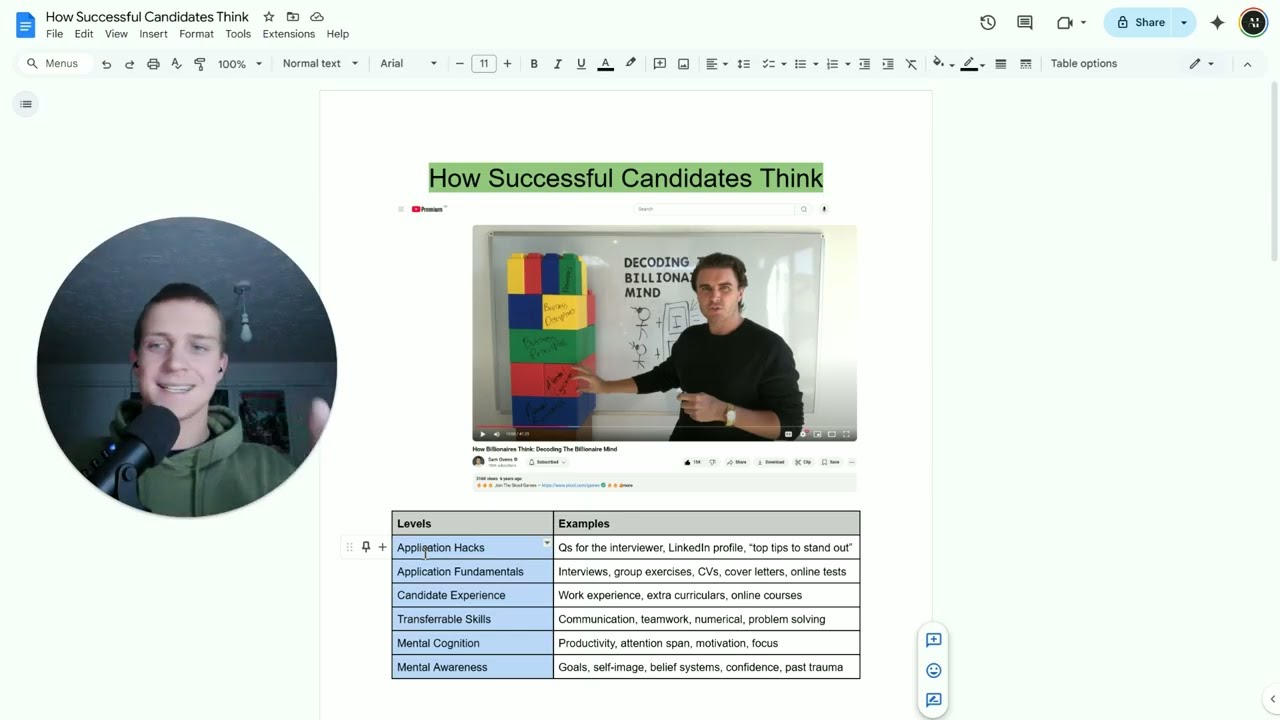Select the paint format tool
This screenshot has width=1280, height=720.
[x=199, y=64]
